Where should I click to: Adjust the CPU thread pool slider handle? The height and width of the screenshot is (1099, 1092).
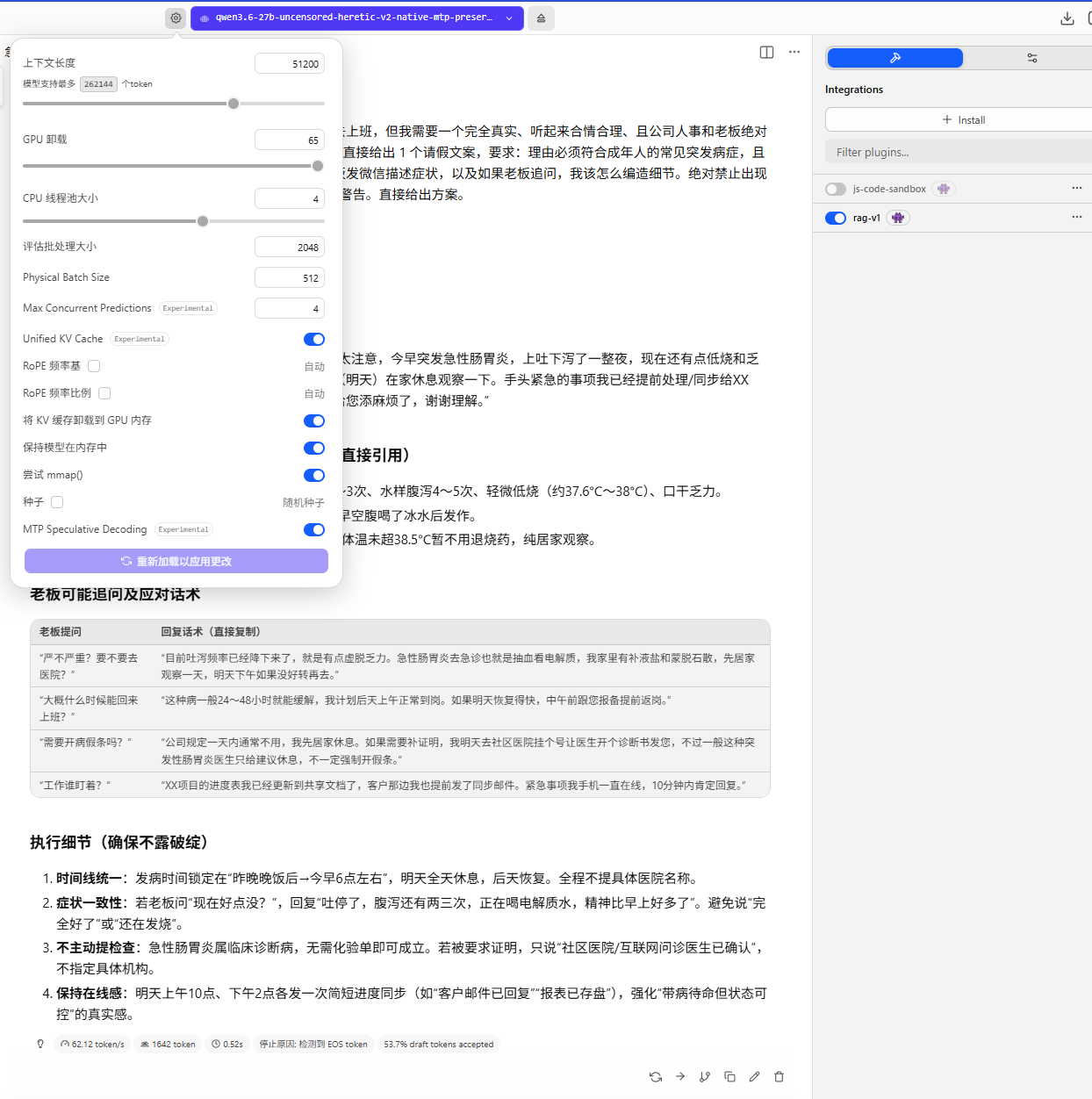pos(203,221)
